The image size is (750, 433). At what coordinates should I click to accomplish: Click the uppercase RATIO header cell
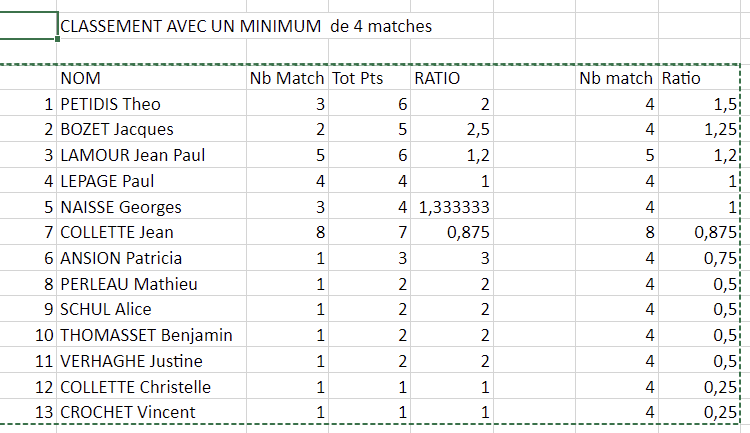(x=437, y=78)
